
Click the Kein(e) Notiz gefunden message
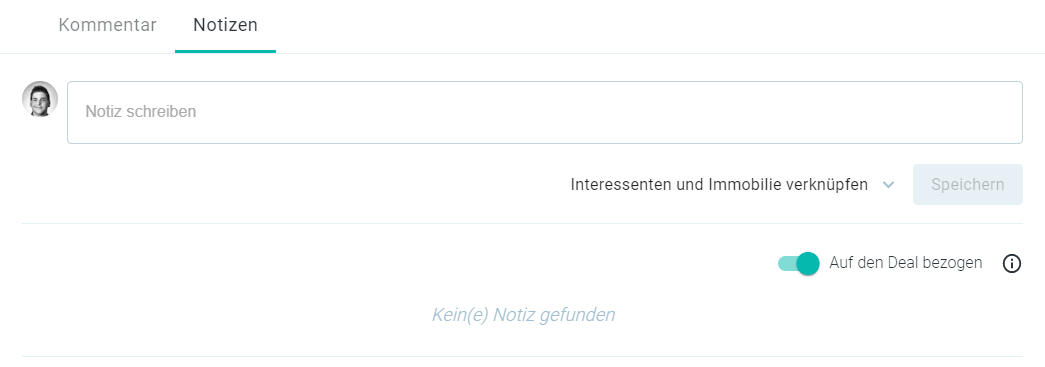click(523, 314)
